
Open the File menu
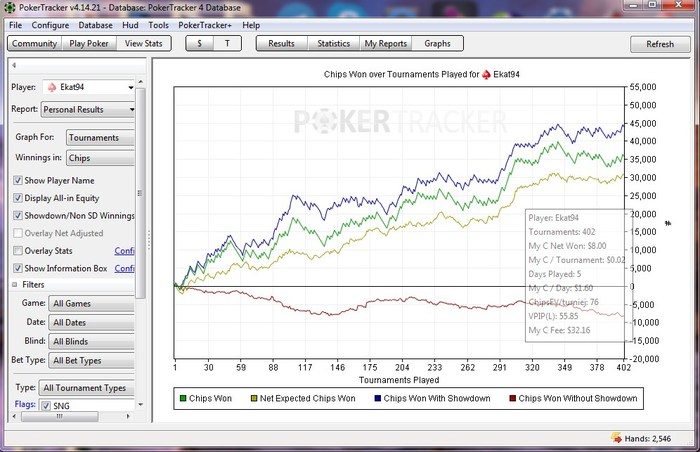click(15, 25)
